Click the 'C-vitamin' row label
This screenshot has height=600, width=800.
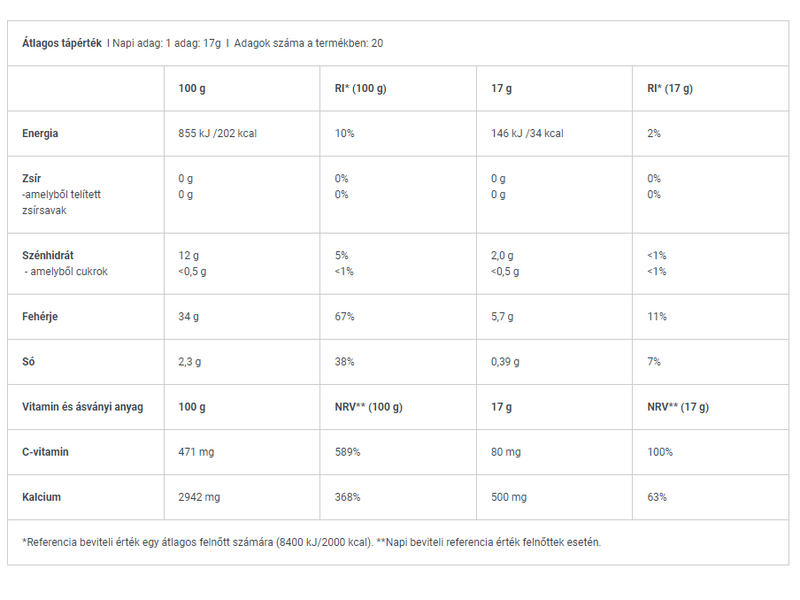[45, 452]
